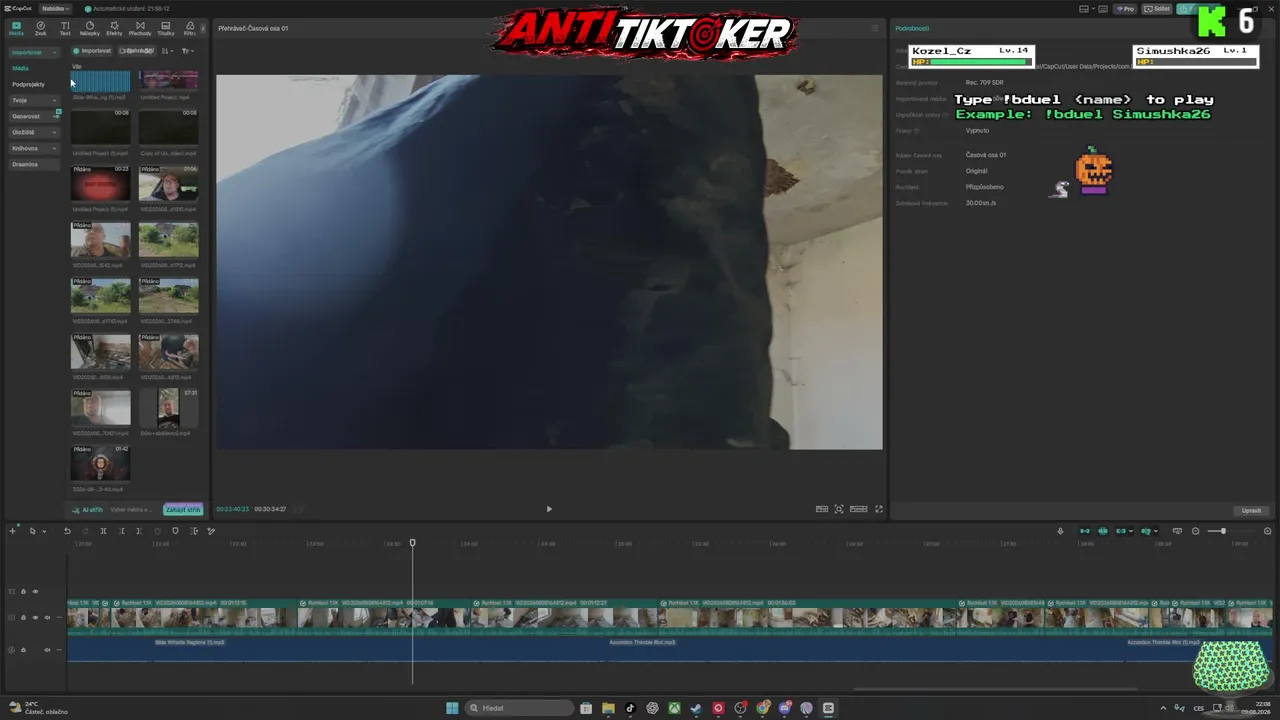Expand the Generovat sidebar section

point(34,116)
